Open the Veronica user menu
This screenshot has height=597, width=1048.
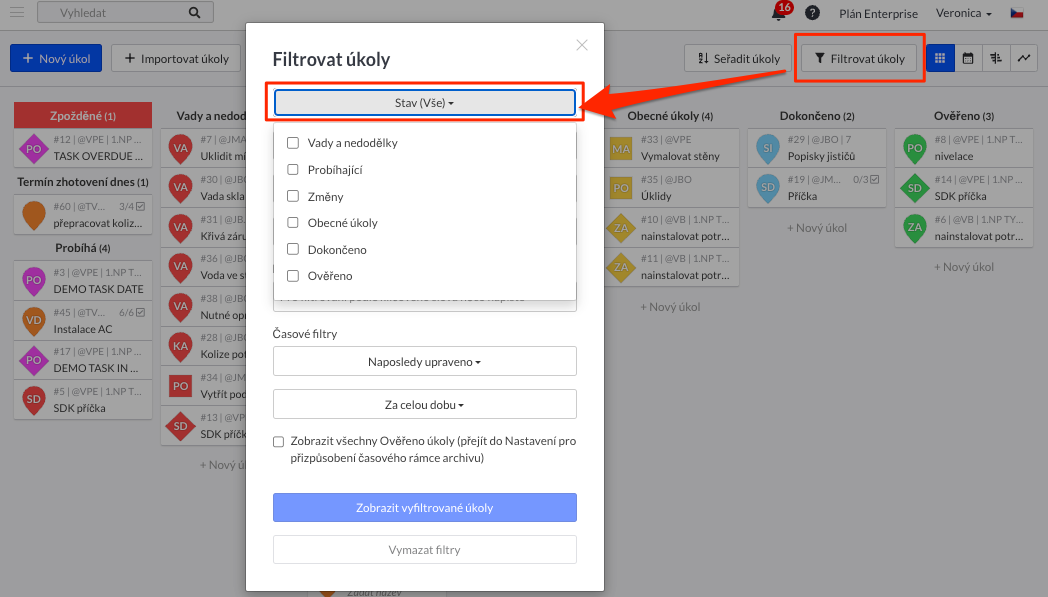tap(963, 13)
